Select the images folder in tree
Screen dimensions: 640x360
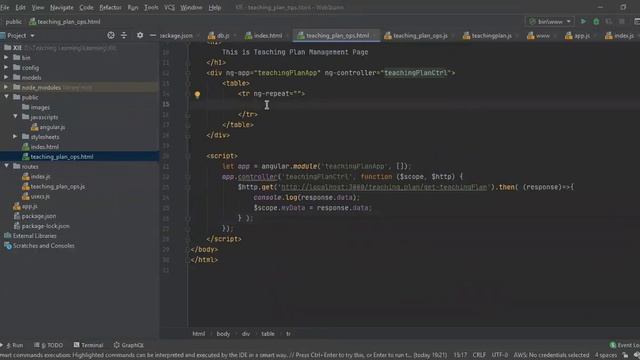click(x=40, y=107)
